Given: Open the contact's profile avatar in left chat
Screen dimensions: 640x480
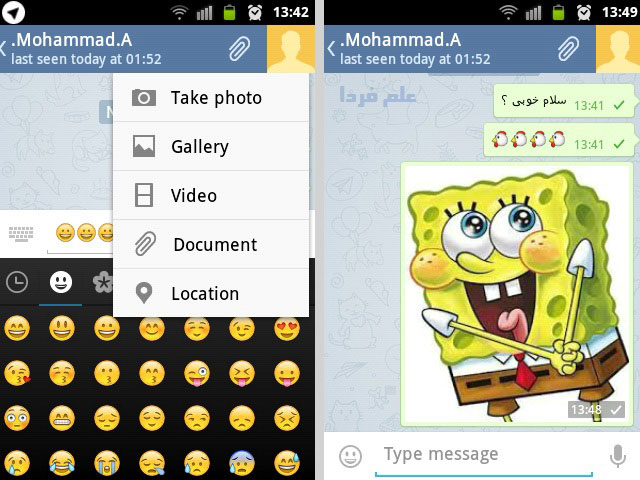Looking at the screenshot, I should tap(291, 49).
